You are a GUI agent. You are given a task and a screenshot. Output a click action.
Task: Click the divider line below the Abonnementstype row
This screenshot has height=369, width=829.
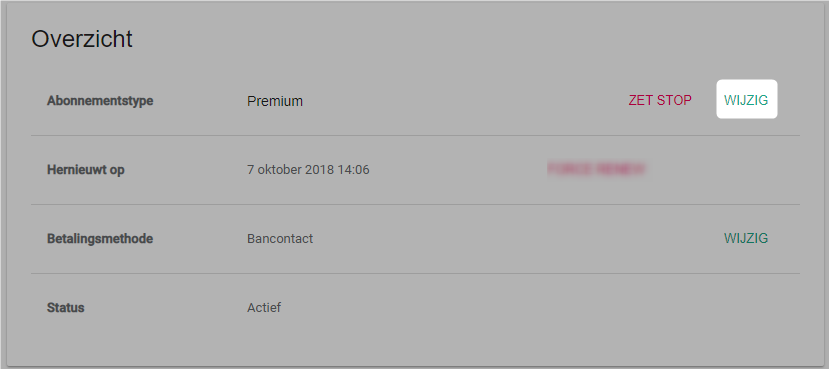415,135
